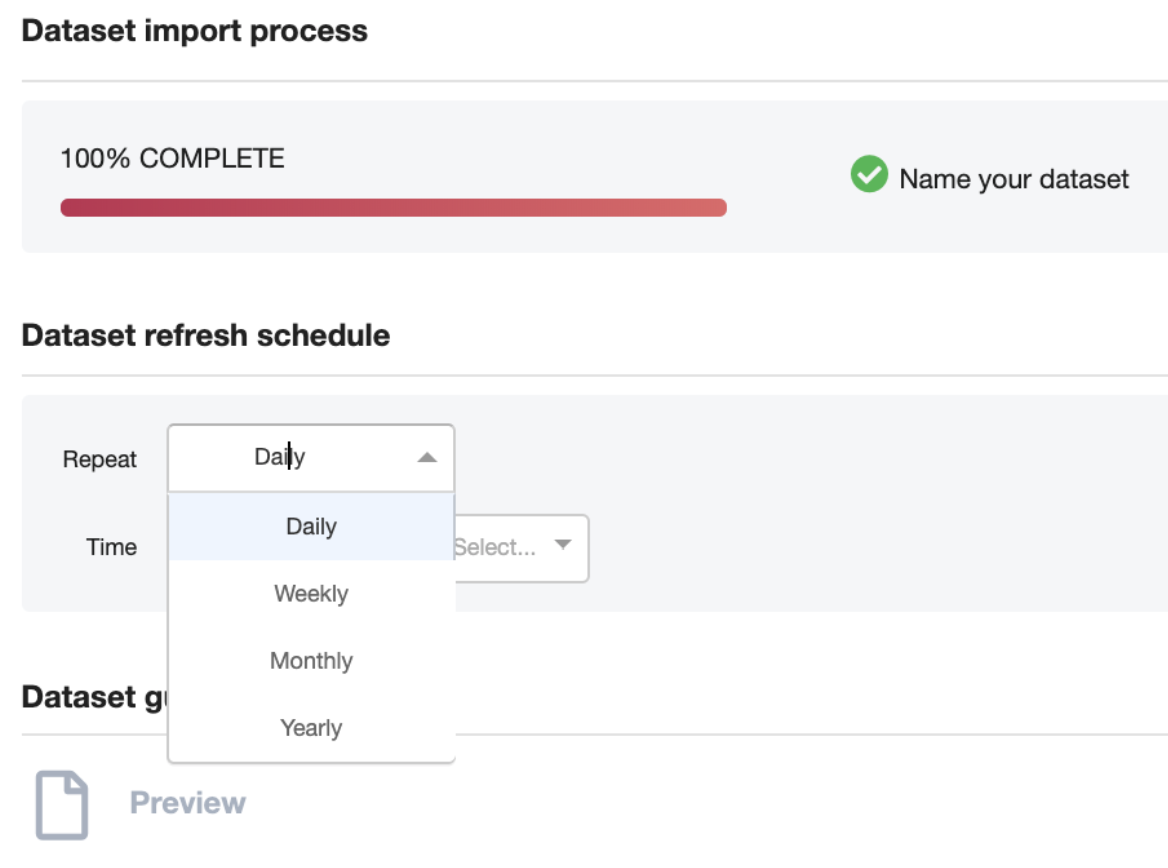
Task: Select Daily from the repeat options
Action: pos(311,526)
